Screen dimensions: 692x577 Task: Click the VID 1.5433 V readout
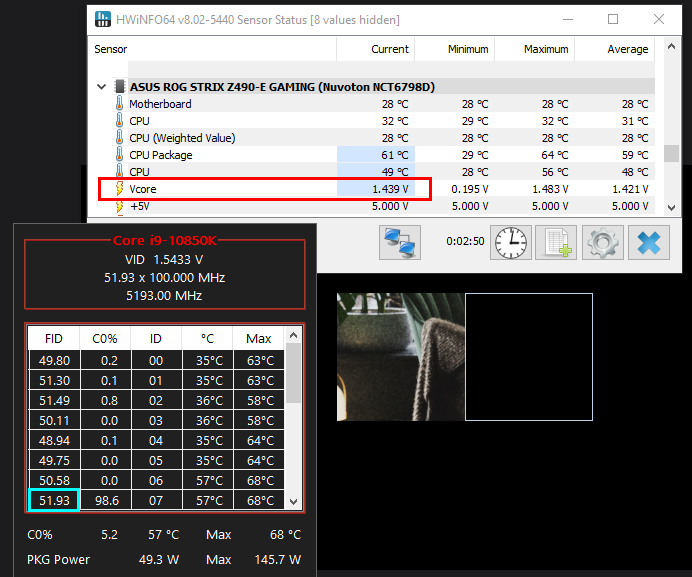tap(164, 260)
